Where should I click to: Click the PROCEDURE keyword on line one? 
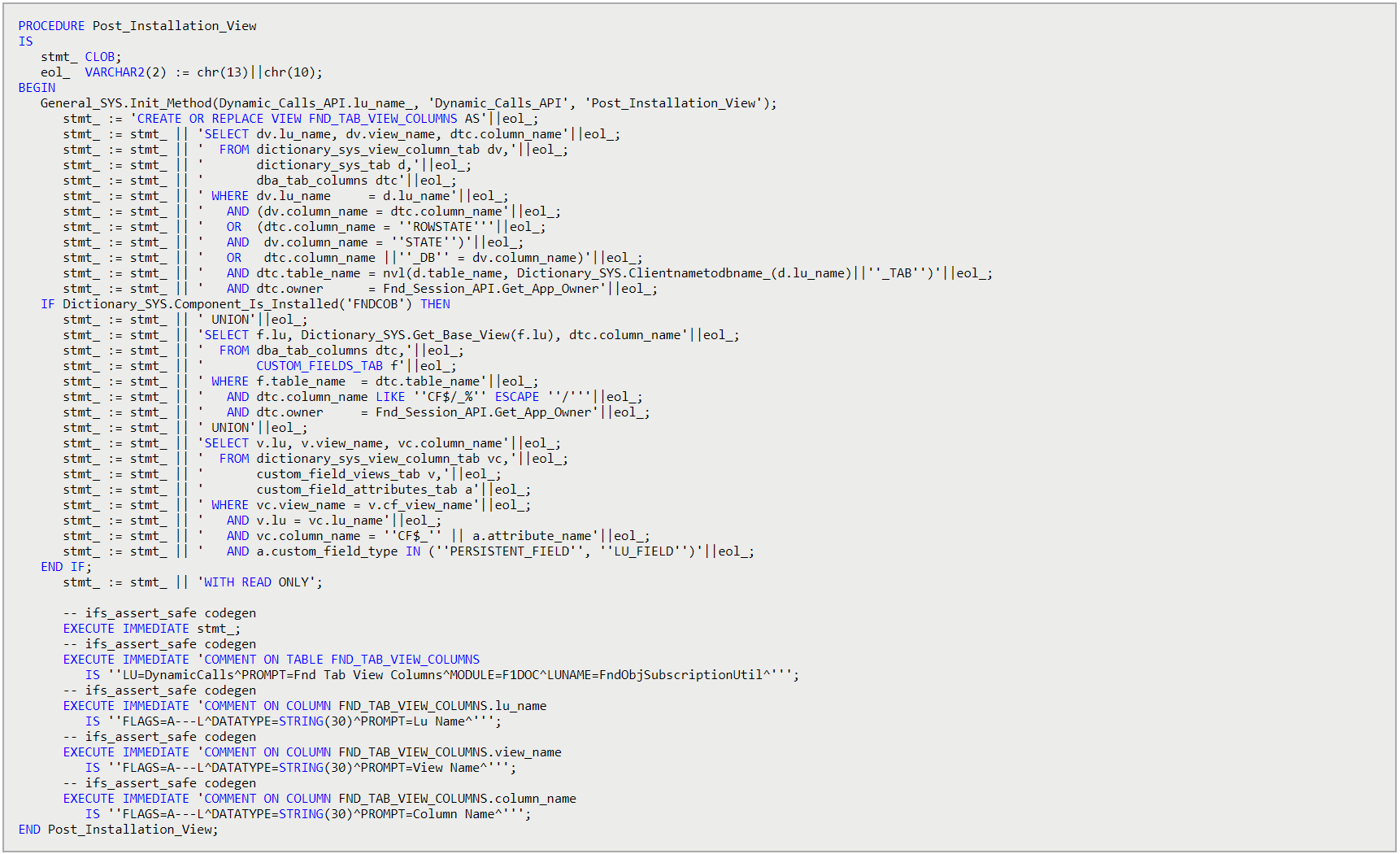point(51,25)
